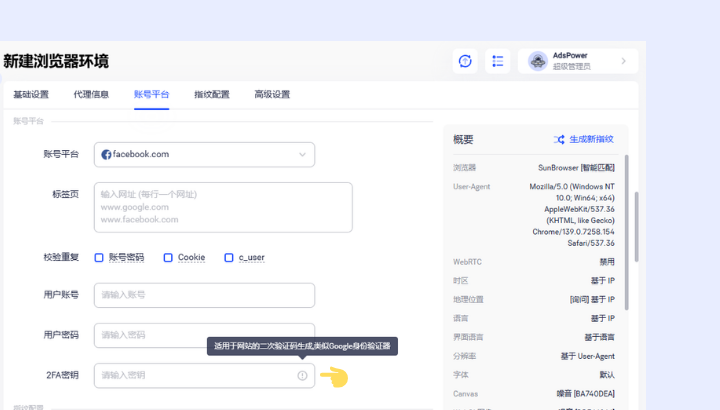This screenshot has height=410, width=720.
Task: Go to the 指纹配置 tab
Action: click(x=212, y=95)
